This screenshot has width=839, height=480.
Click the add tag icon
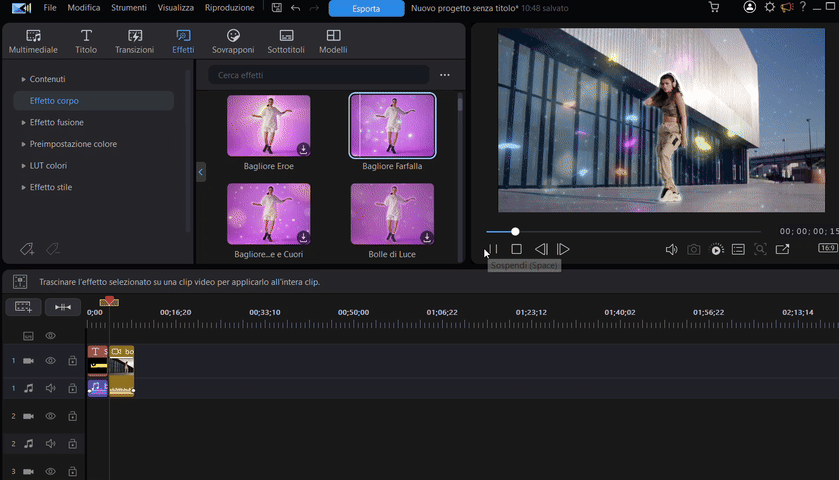pyautogui.click(x=27, y=249)
